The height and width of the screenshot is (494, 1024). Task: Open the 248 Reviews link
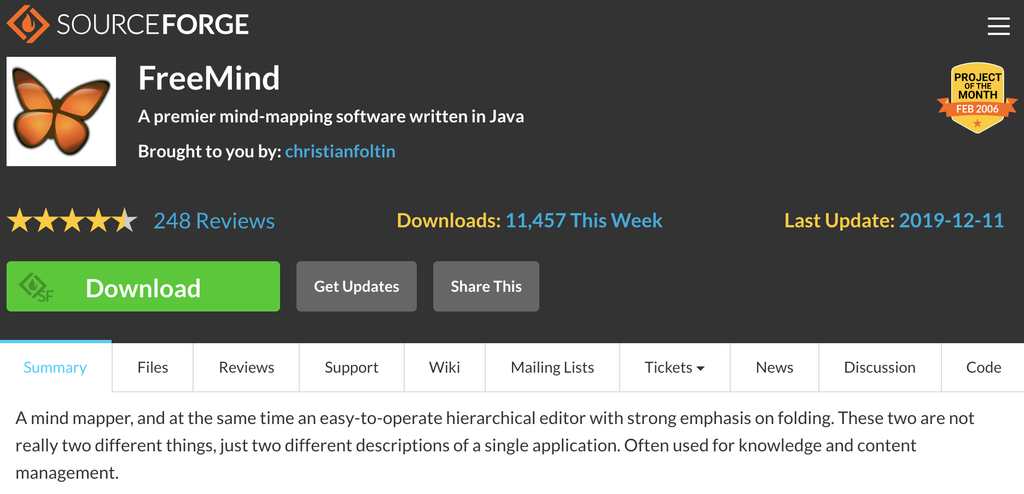point(214,221)
